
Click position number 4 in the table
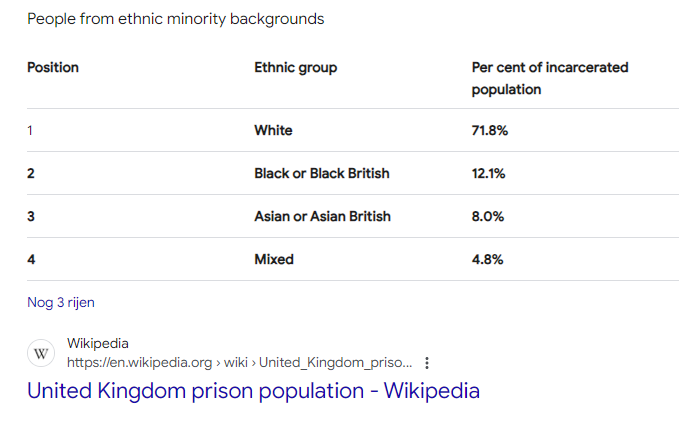click(x=31, y=259)
